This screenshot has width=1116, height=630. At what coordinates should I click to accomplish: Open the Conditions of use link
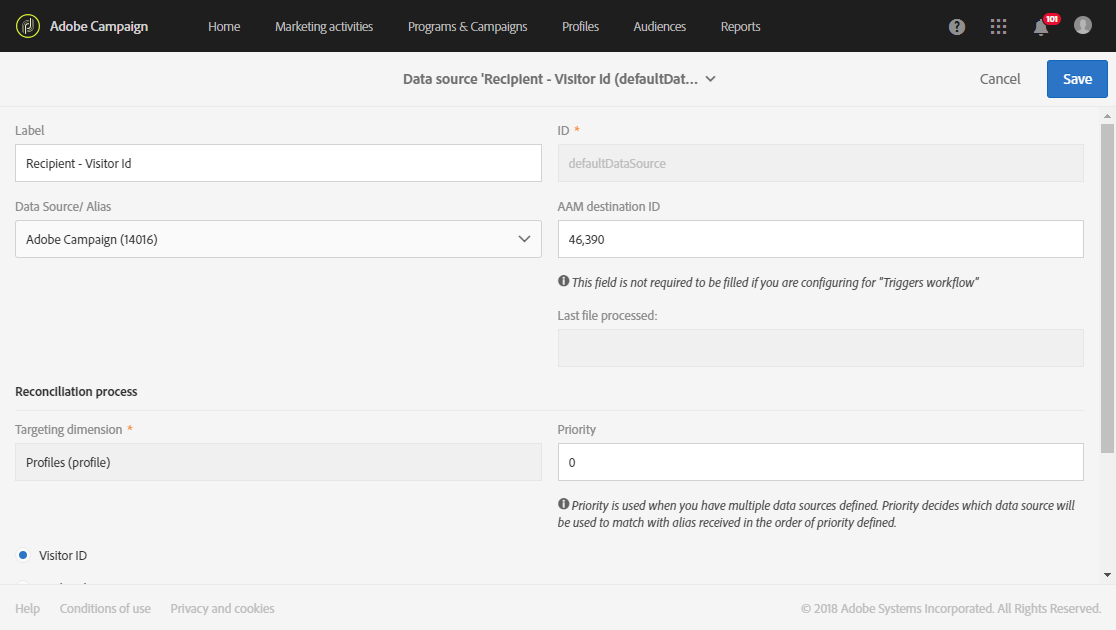click(x=105, y=608)
